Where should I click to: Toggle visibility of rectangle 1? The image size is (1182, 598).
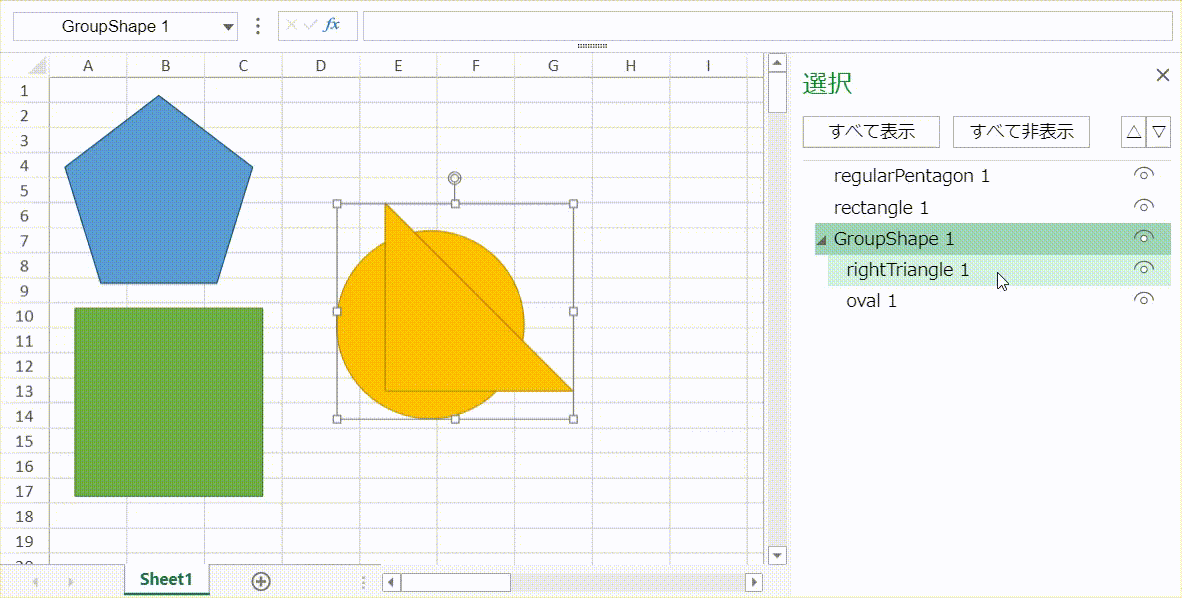coord(1144,207)
